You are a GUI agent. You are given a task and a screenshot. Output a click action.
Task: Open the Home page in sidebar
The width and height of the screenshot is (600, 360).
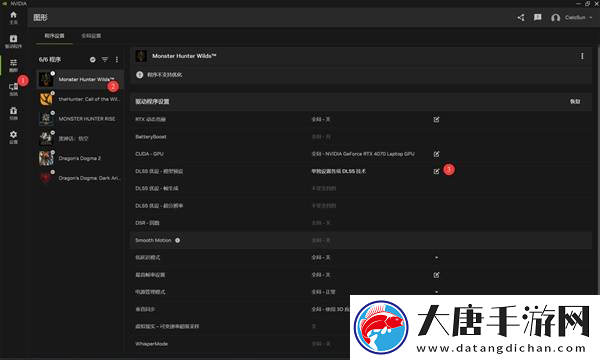[13, 17]
